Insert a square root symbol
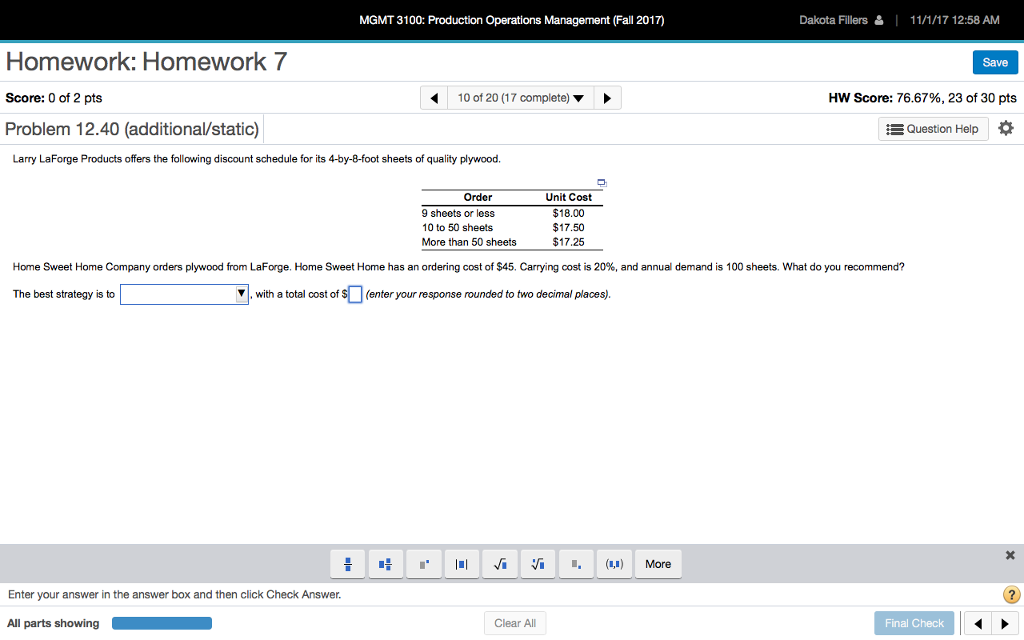 pyautogui.click(x=499, y=563)
